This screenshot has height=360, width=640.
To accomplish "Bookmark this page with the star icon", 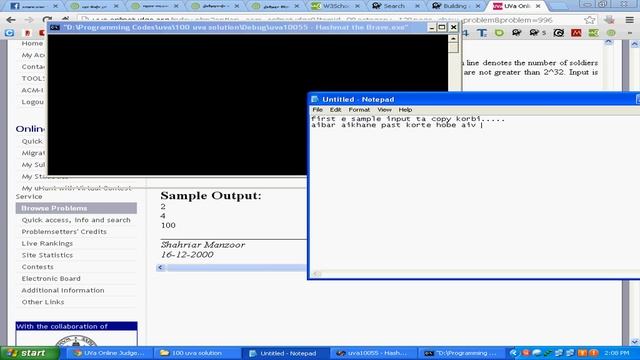I will [589, 20].
